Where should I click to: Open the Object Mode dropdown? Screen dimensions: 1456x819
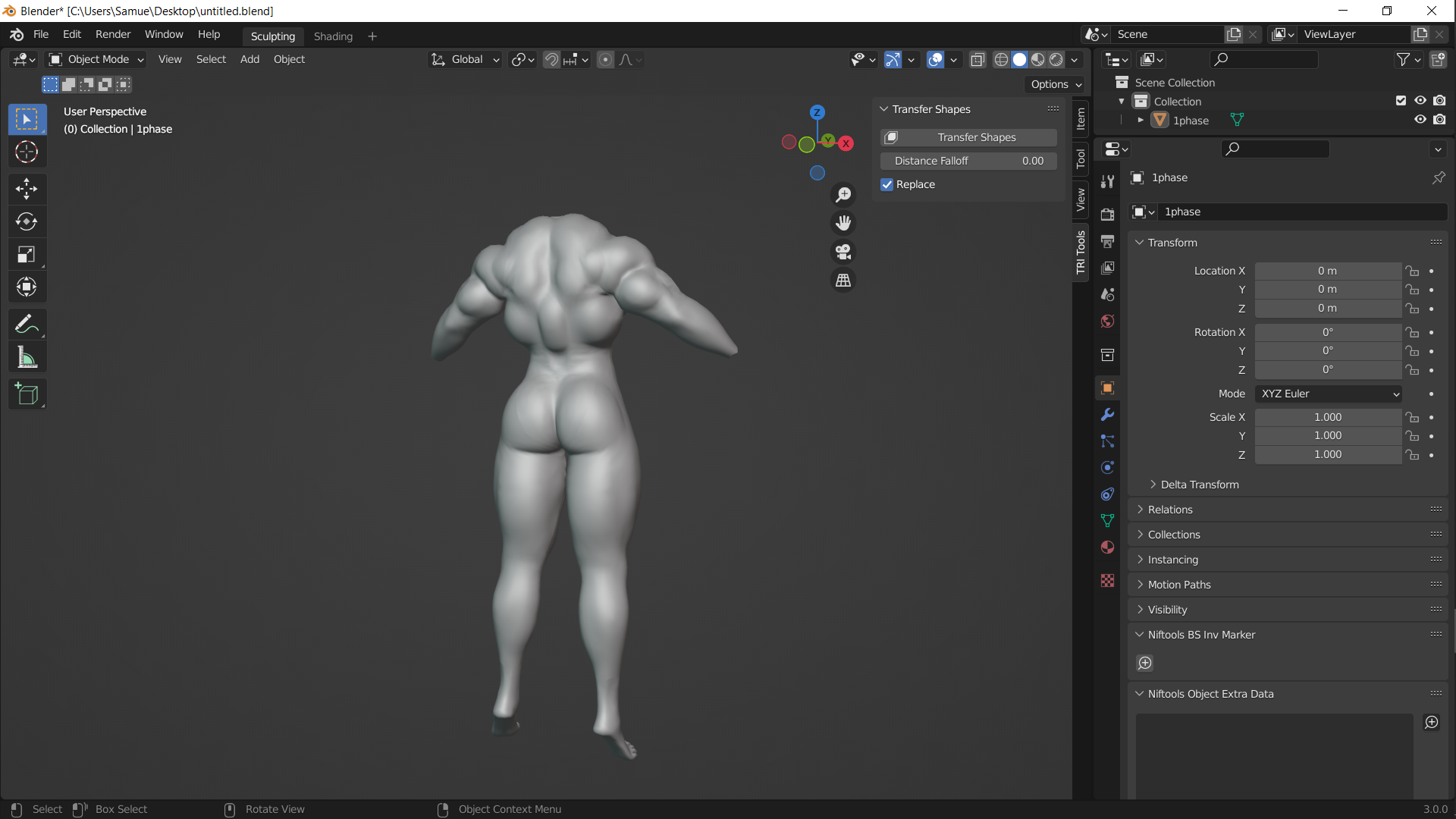pos(96,59)
